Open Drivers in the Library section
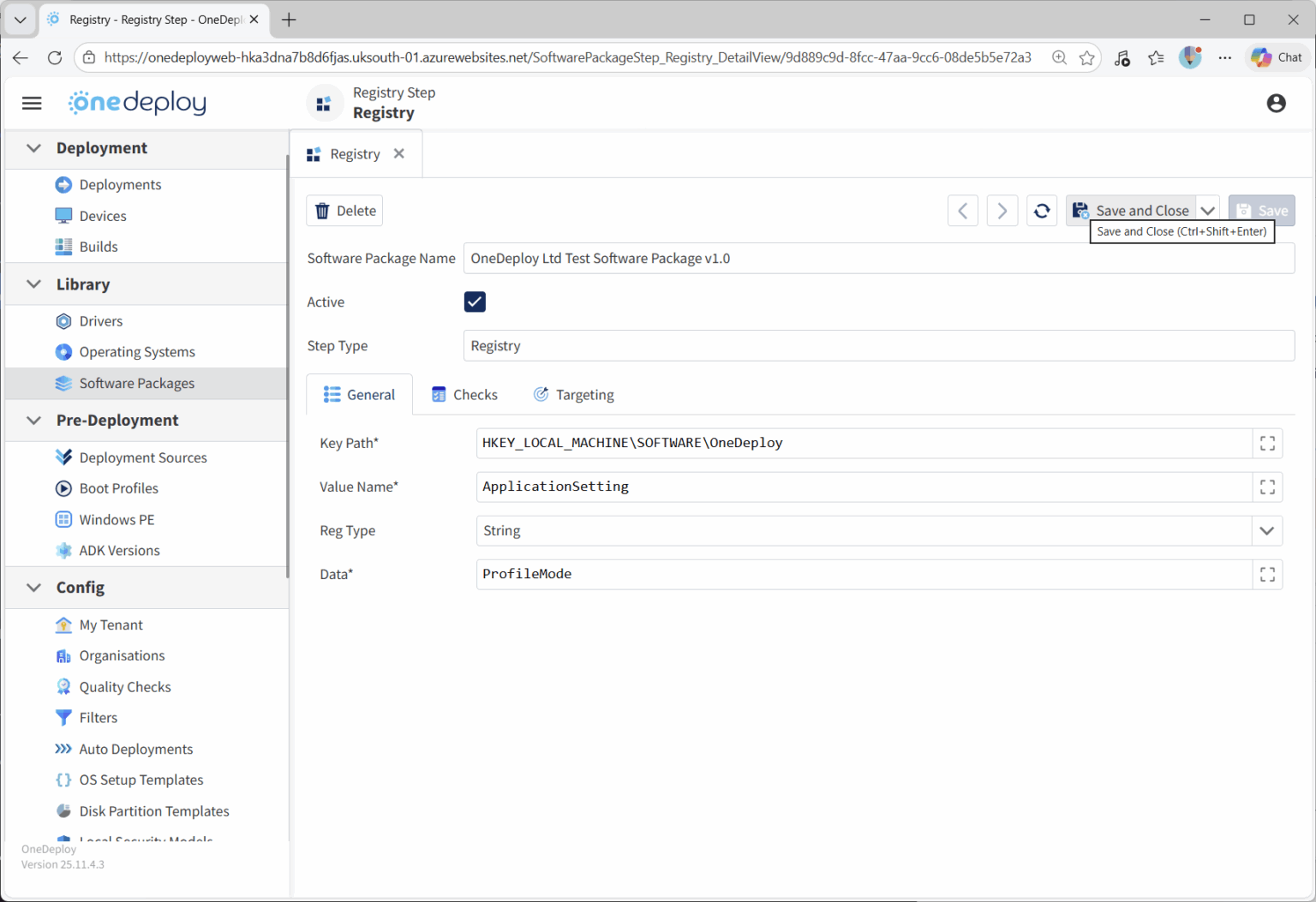1316x902 pixels. tap(101, 321)
